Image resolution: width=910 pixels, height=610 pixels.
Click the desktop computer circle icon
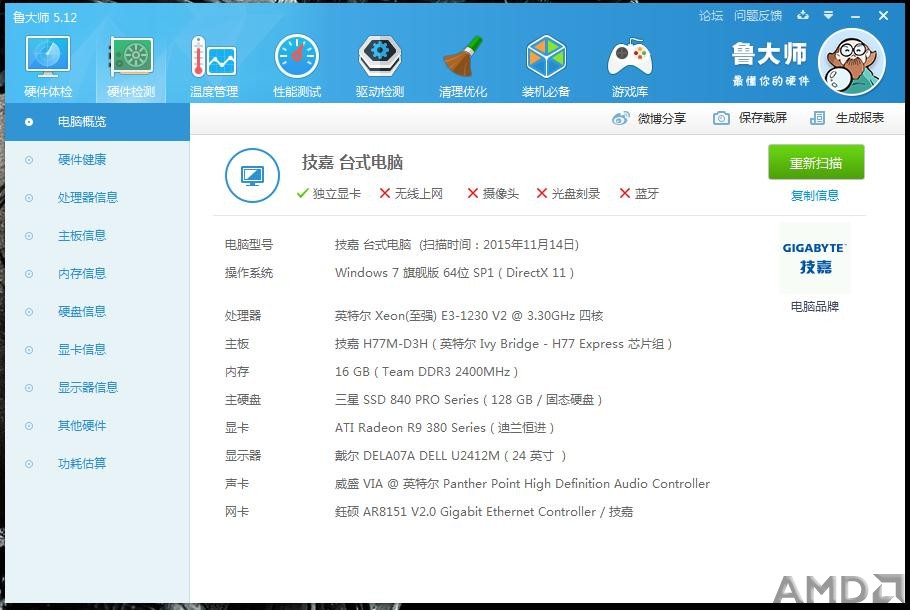(x=252, y=175)
